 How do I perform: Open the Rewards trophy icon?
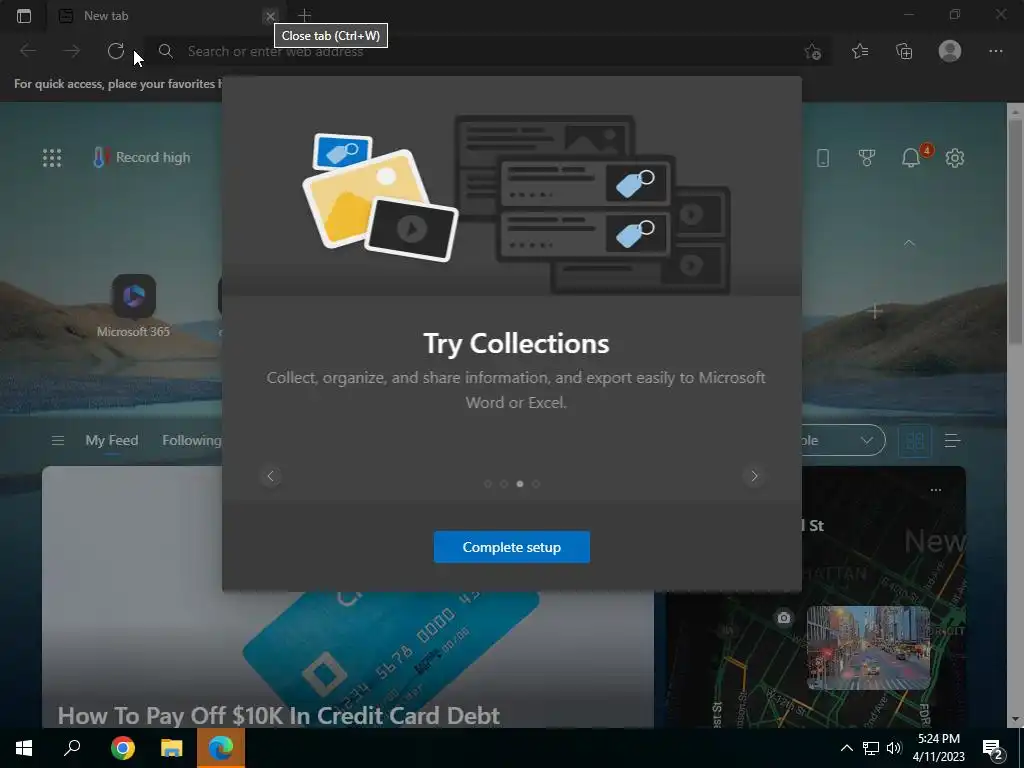pos(867,157)
